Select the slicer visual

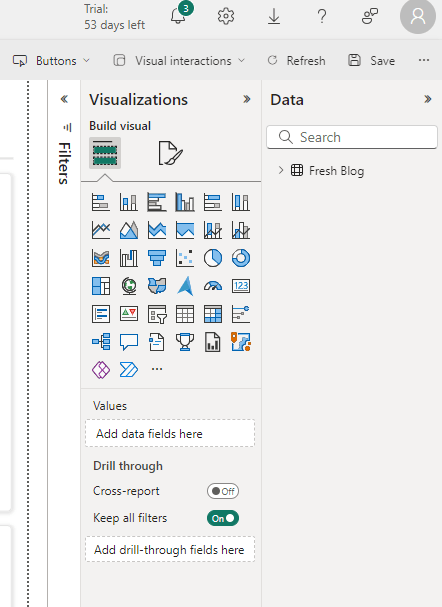pyautogui.click(x=157, y=314)
